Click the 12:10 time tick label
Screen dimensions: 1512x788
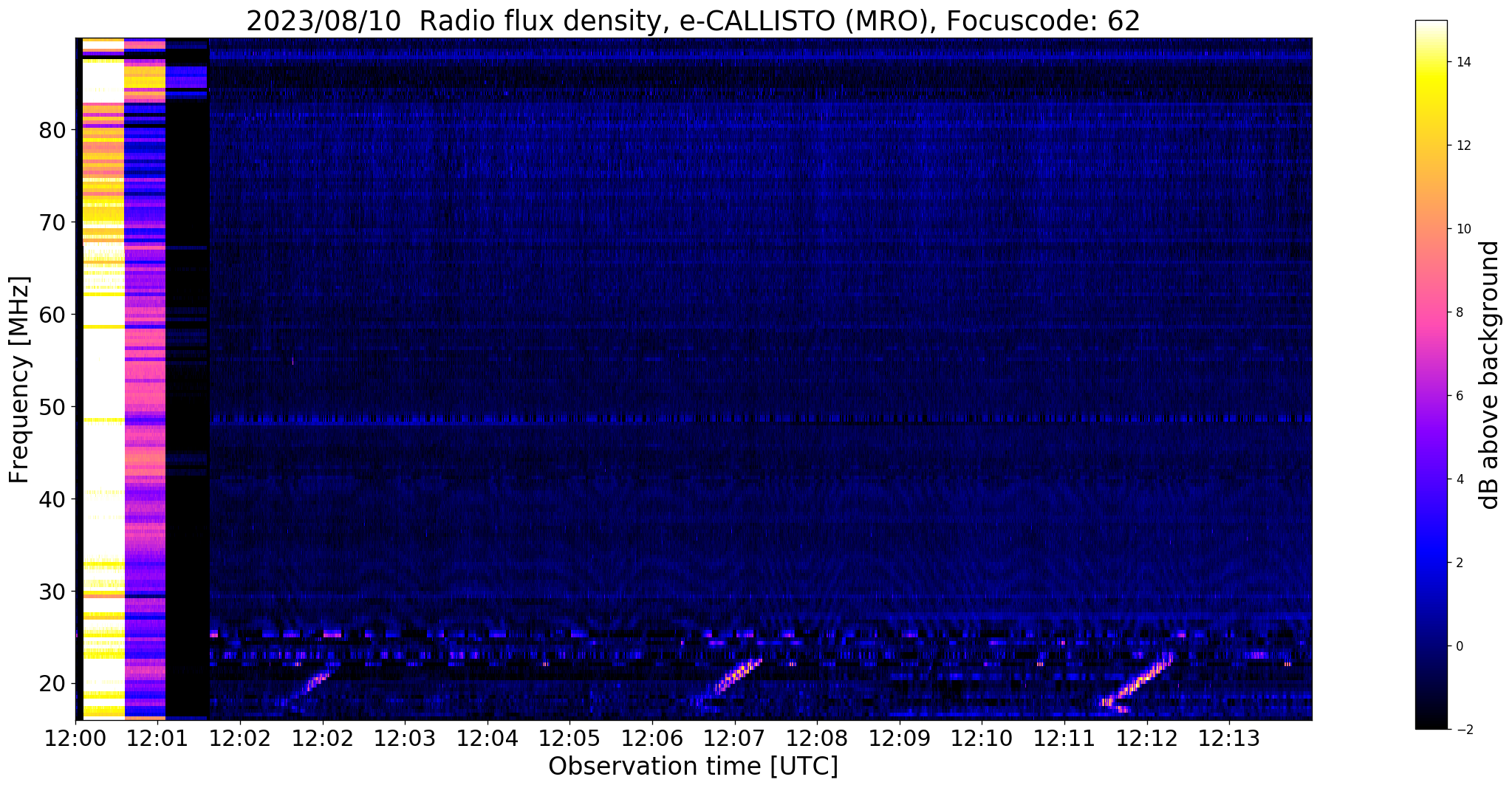coord(982,738)
